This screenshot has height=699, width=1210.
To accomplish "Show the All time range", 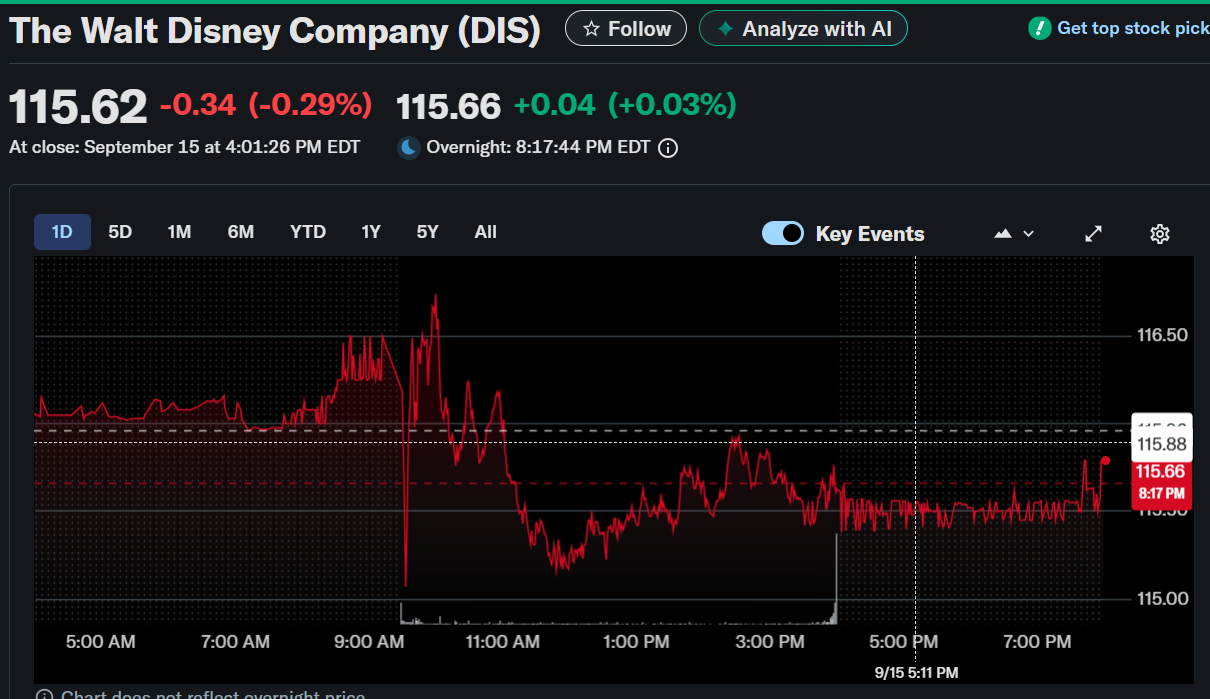I will click(x=486, y=232).
